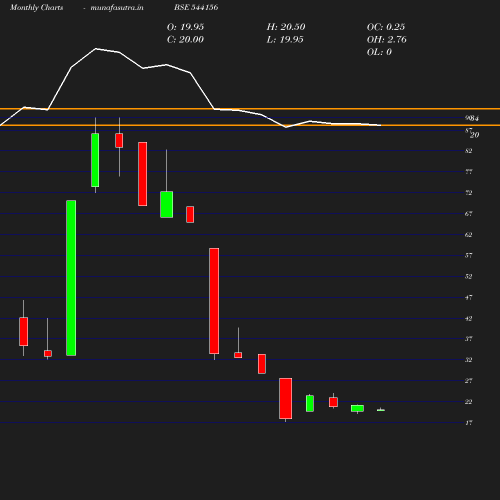Click the current price marker '20' on axis
This screenshot has width=500, height=500.
tap(475, 135)
